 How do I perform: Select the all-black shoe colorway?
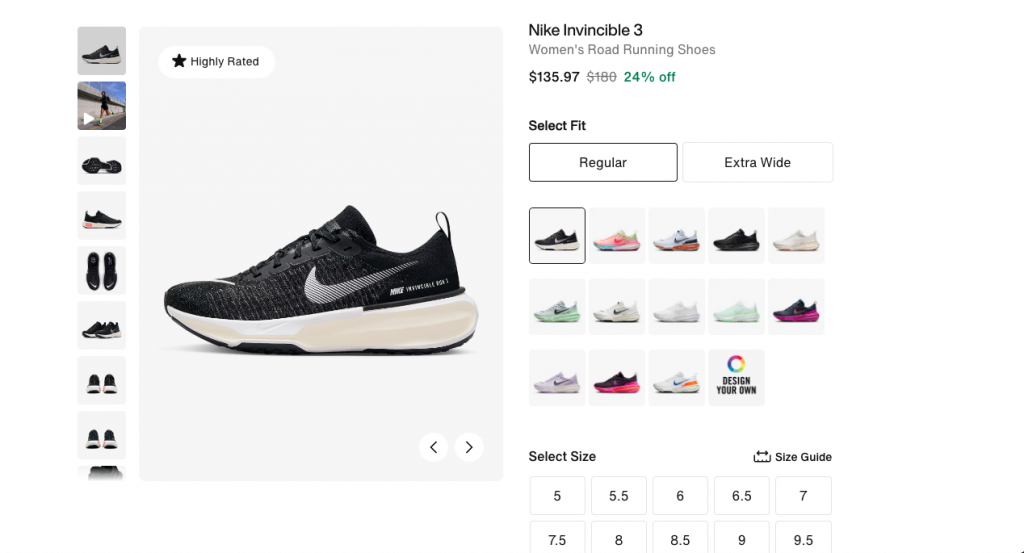[x=736, y=236]
